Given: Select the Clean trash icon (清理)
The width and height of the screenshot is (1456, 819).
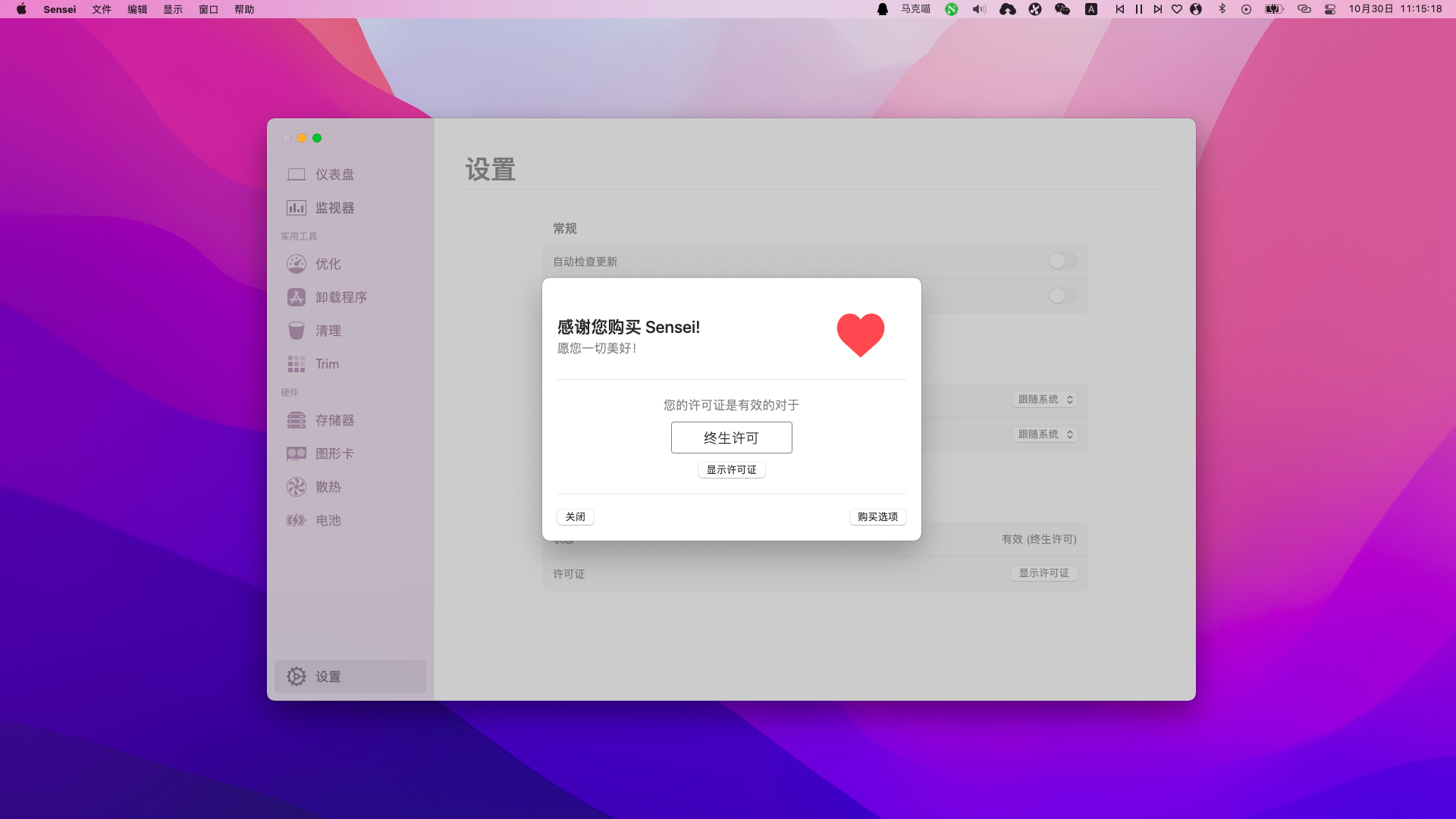Looking at the screenshot, I should [x=296, y=331].
